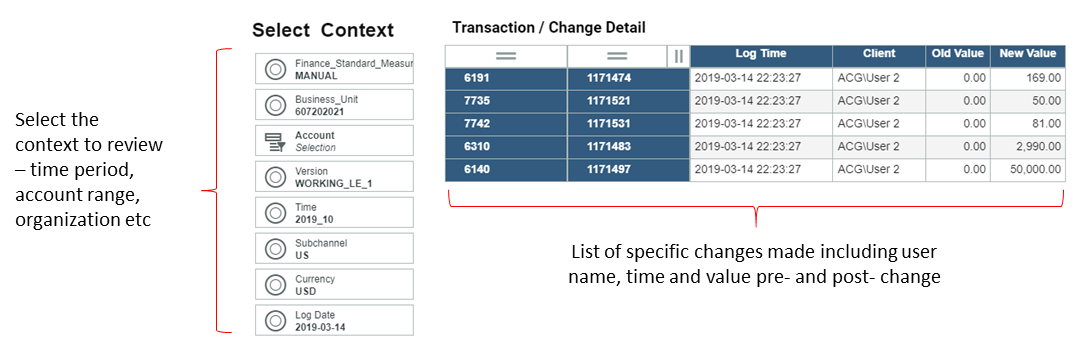Open the Time 2019_10 selector
The width and height of the screenshot is (1086, 360).
[x=334, y=213]
